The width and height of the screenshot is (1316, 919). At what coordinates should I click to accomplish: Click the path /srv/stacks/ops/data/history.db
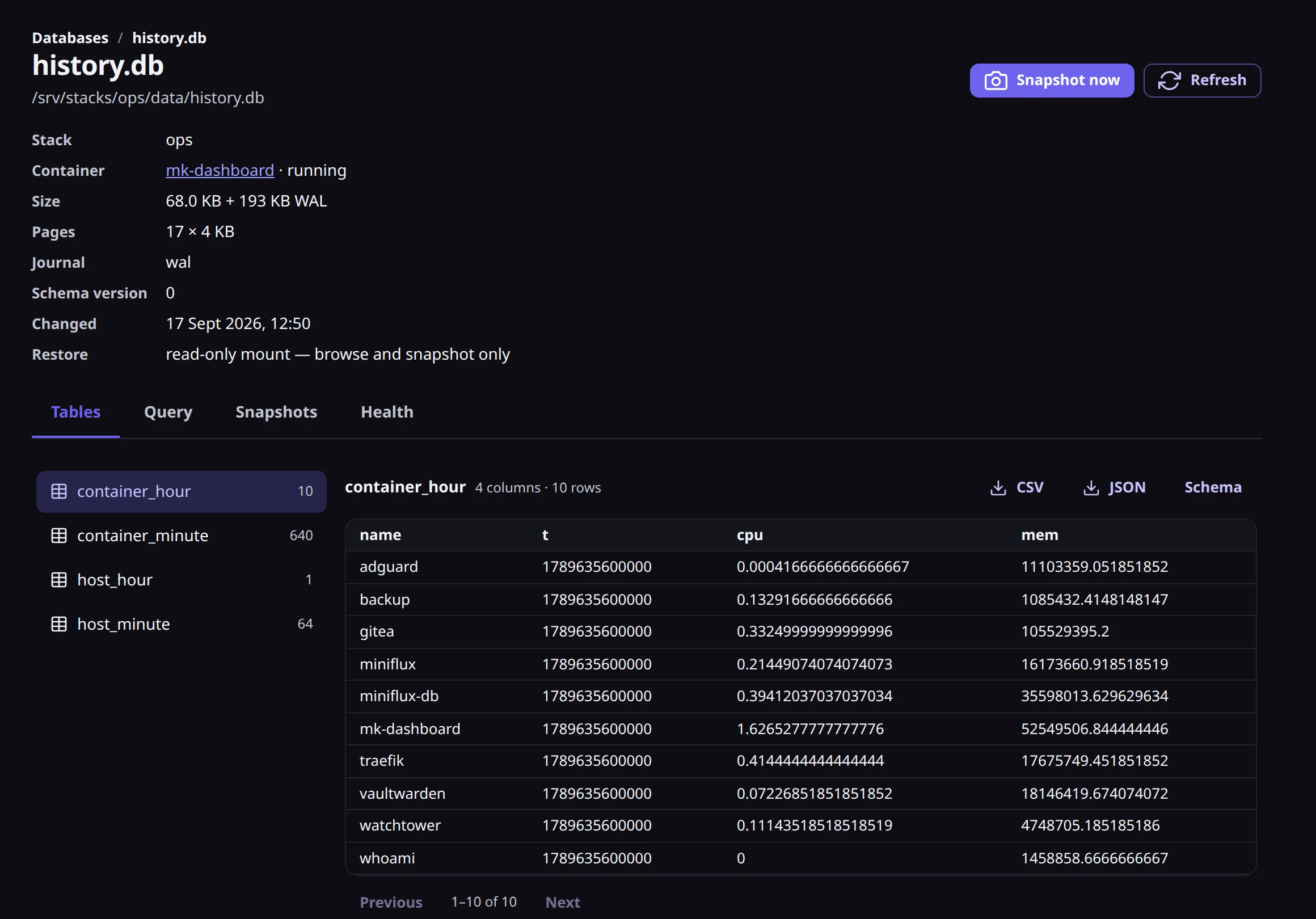(x=148, y=98)
